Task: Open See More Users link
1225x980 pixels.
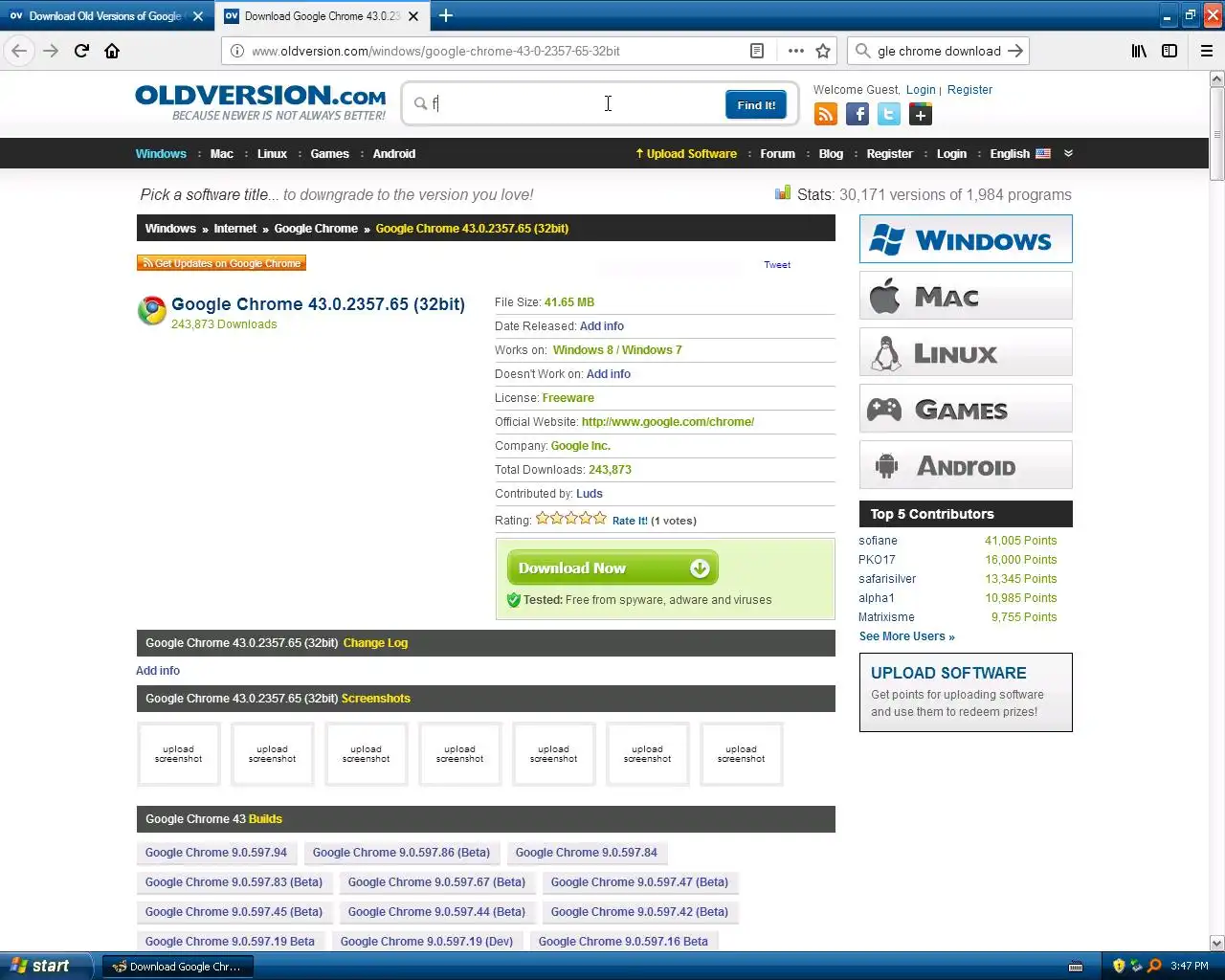Action: (x=906, y=636)
